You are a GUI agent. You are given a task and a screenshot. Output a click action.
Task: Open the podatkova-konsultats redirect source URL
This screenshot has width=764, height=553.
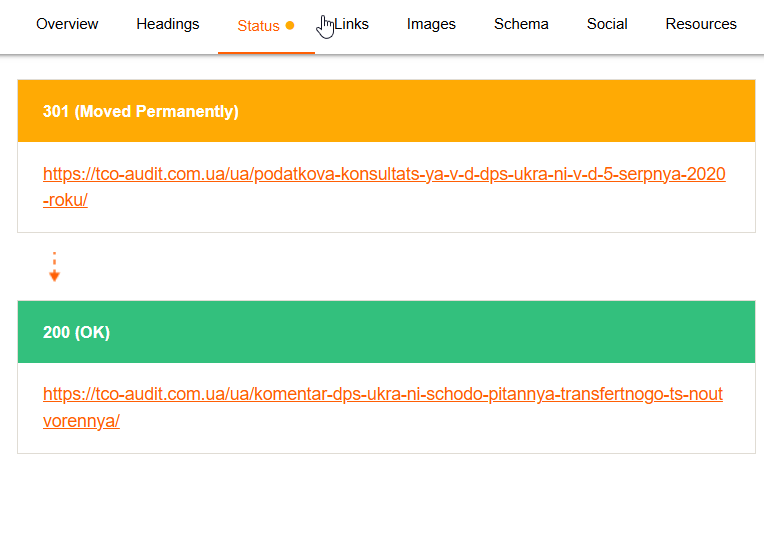click(x=384, y=175)
